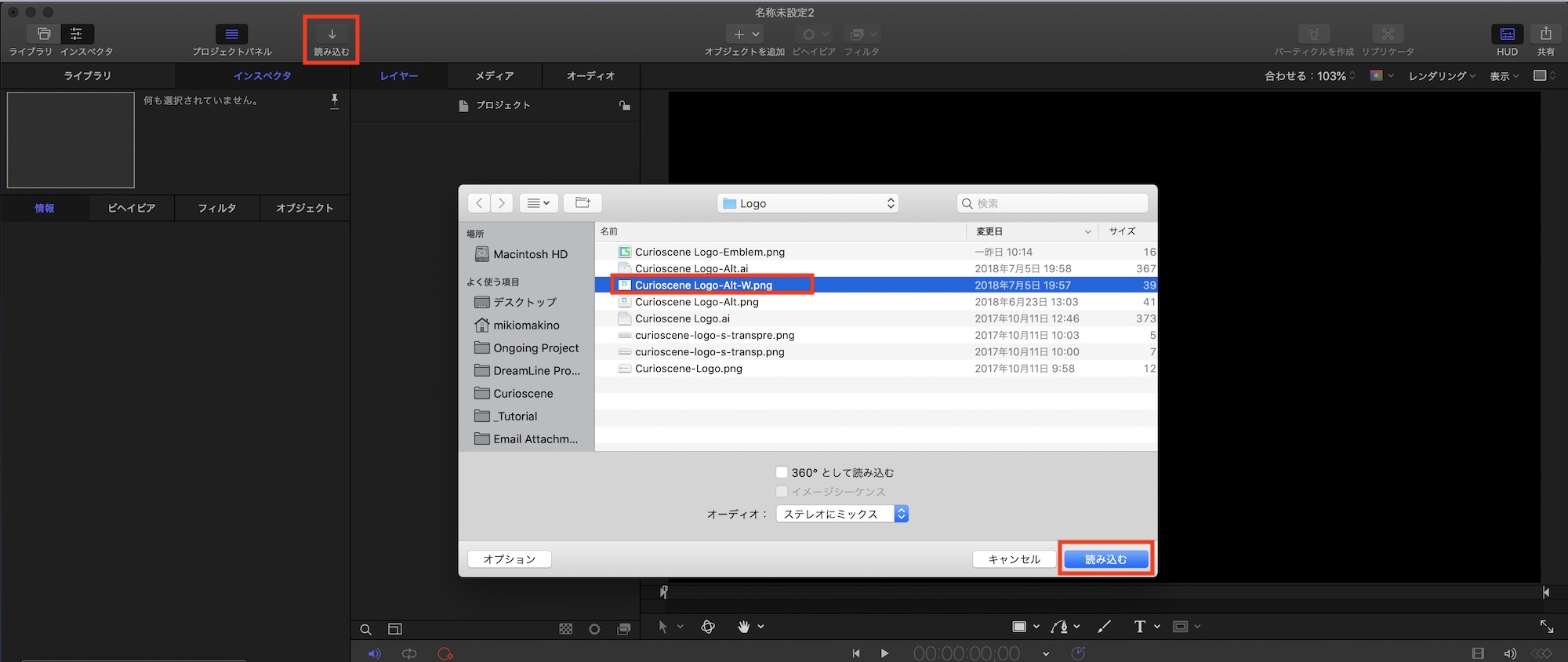
Task: Click the Import (読み込む) toolbar icon
Action: click(x=332, y=35)
